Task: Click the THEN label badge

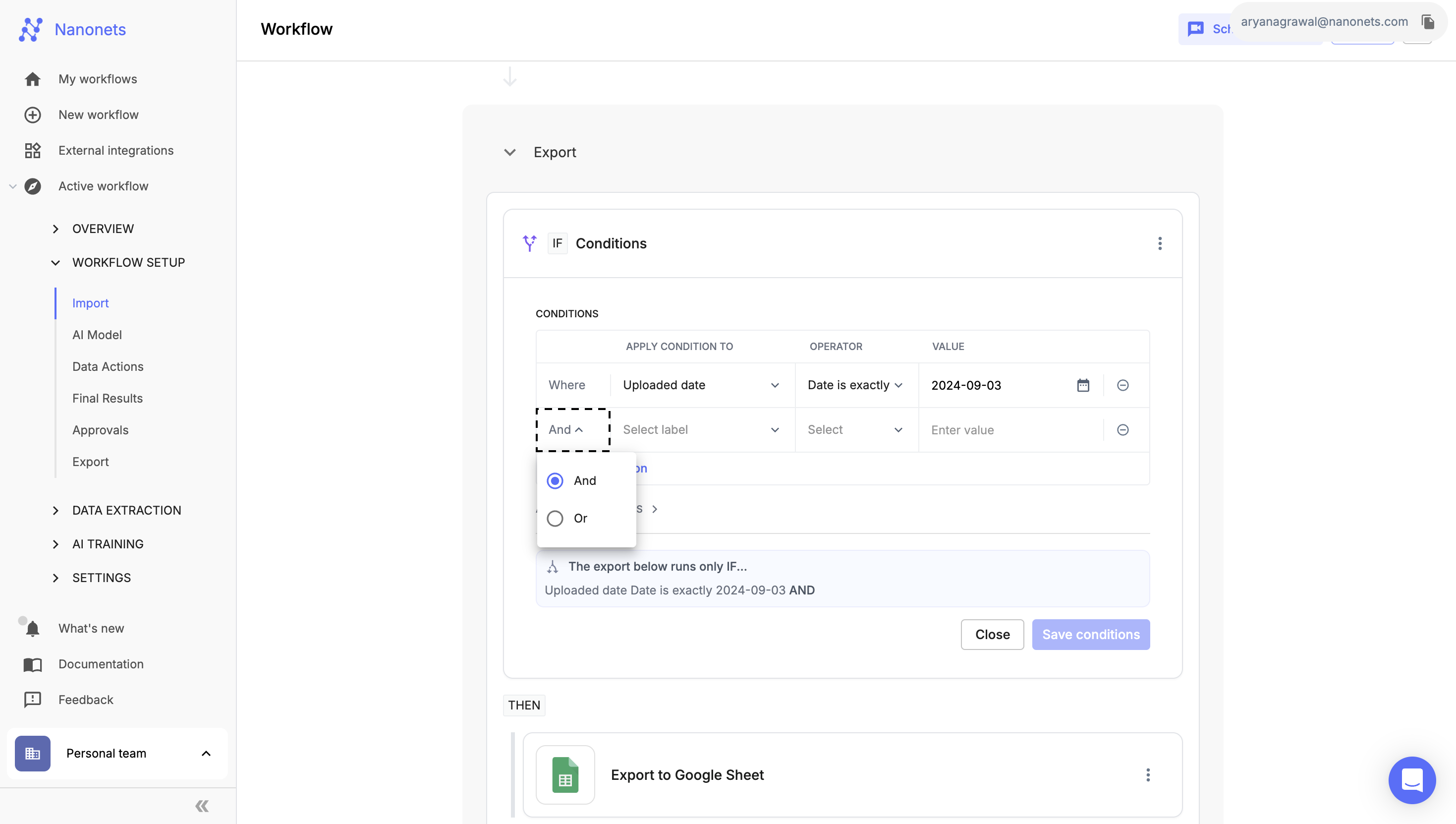Action: tap(524, 705)
